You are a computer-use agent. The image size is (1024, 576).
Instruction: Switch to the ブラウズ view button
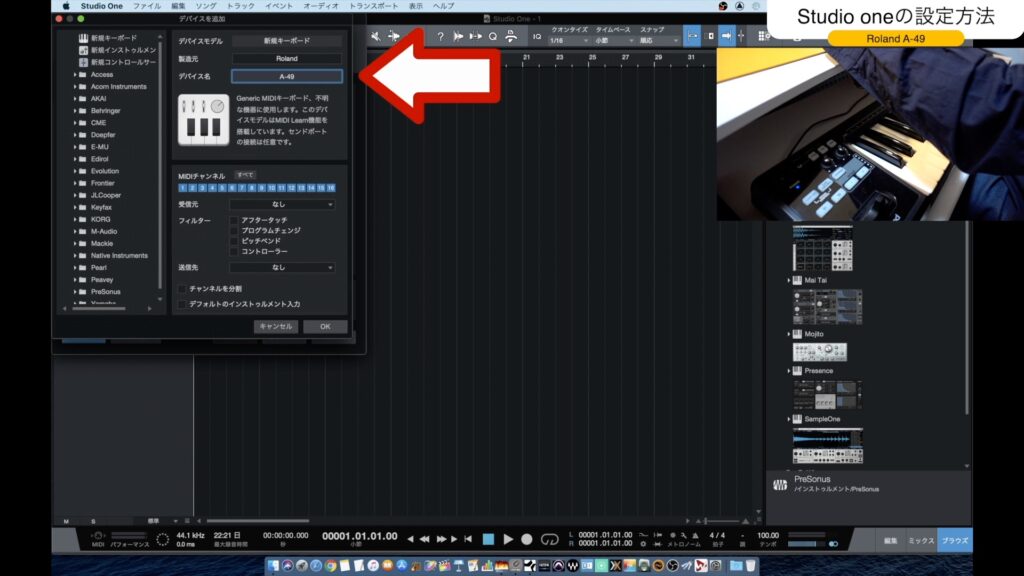955,541
